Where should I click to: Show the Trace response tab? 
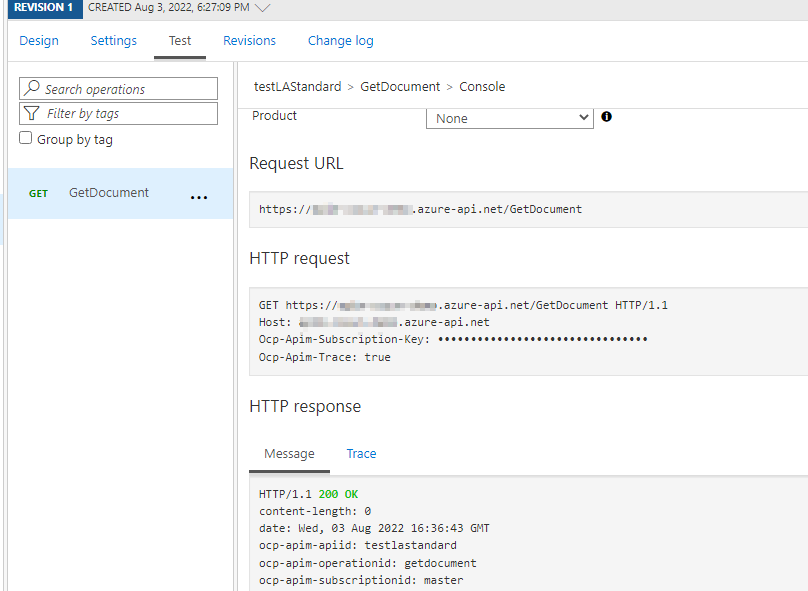point(361,454)
